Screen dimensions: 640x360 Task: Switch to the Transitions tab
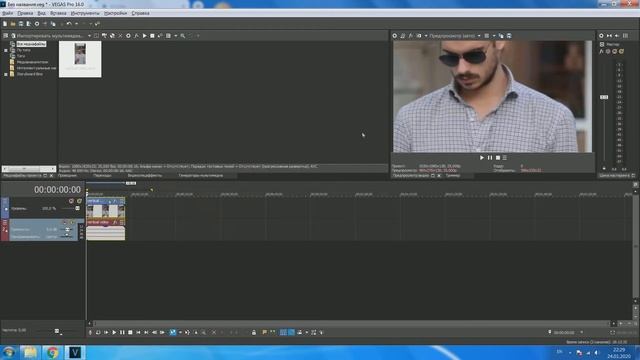(x=102, y=176)
